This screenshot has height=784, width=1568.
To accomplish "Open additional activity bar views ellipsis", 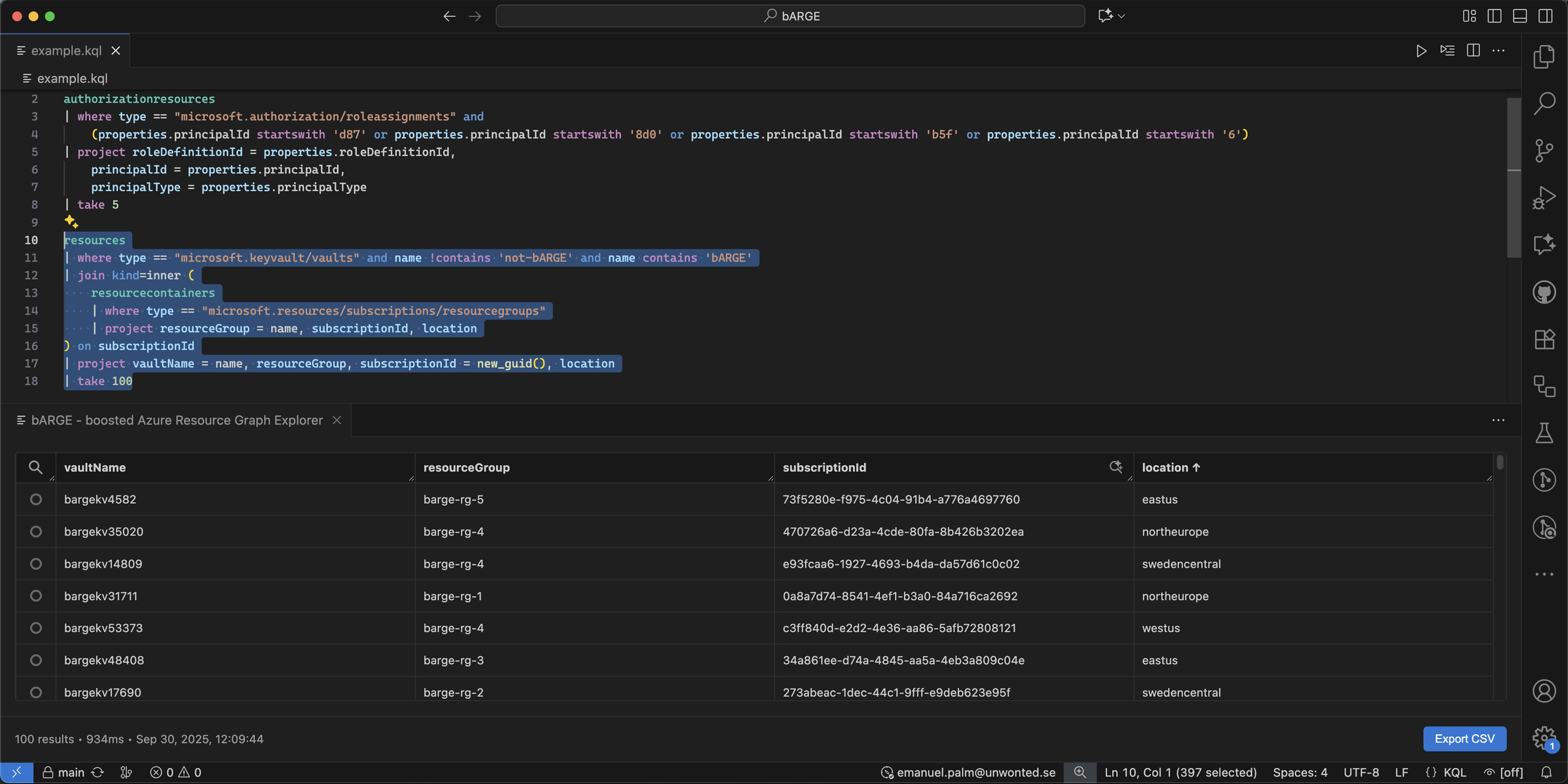I will pos(1544,574).
